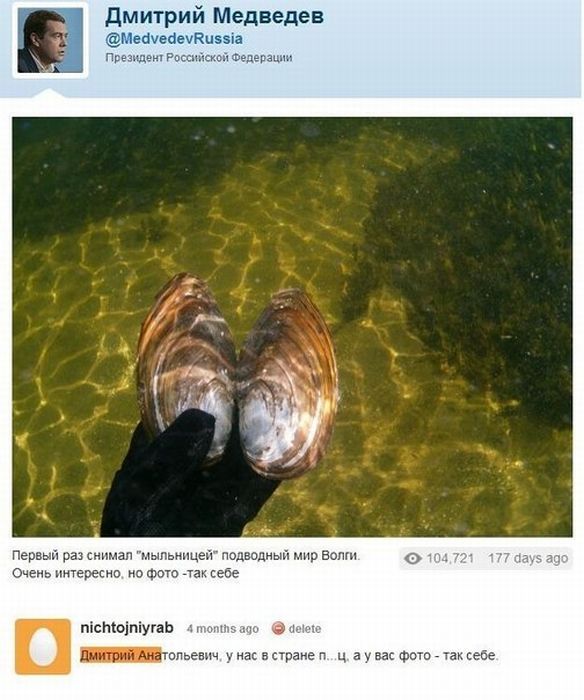Image resolution: width=584 pixels, height=700 pixels.
Task: Click the Дмитрий Медведев name heading
Action: click(x=214, y=17)
